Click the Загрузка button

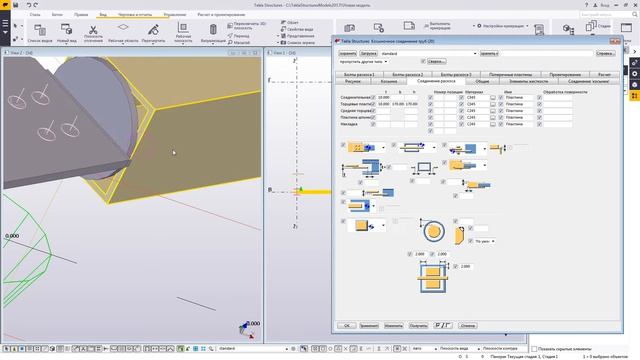click(369, 53)
